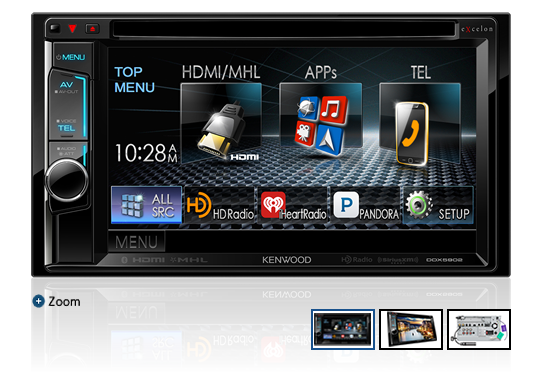Click the eject button above the screen

click(93, 29)
